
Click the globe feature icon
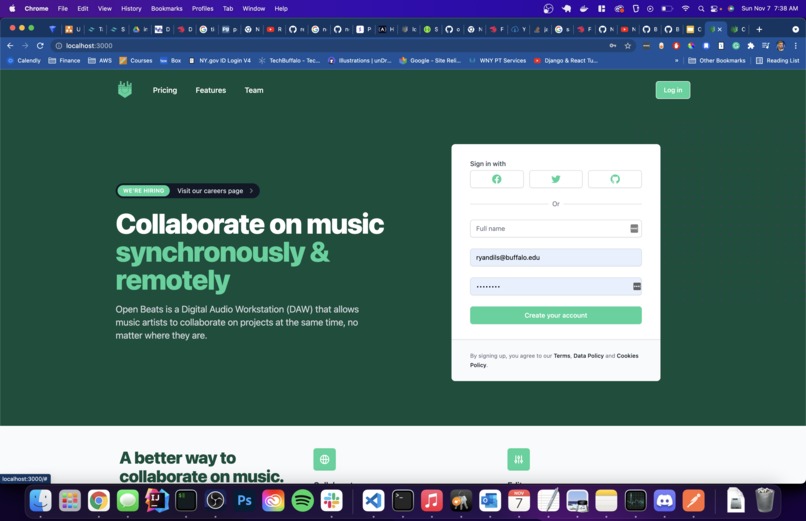pyautogui.click(x=324, y=459)
